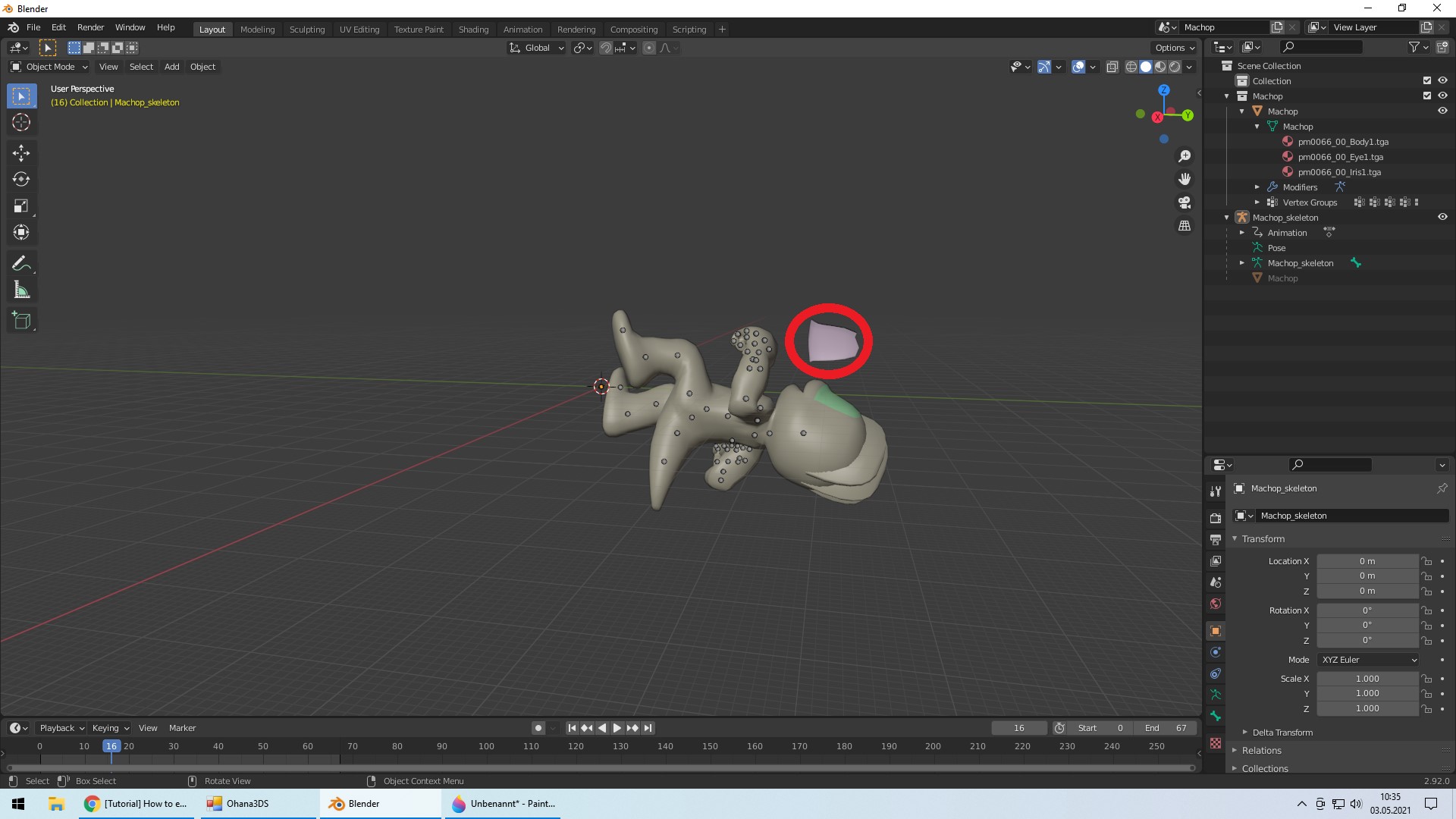Open the Output properties tab
Image resolution: width=1456 pixels, height=819 pixels.
1216,540
